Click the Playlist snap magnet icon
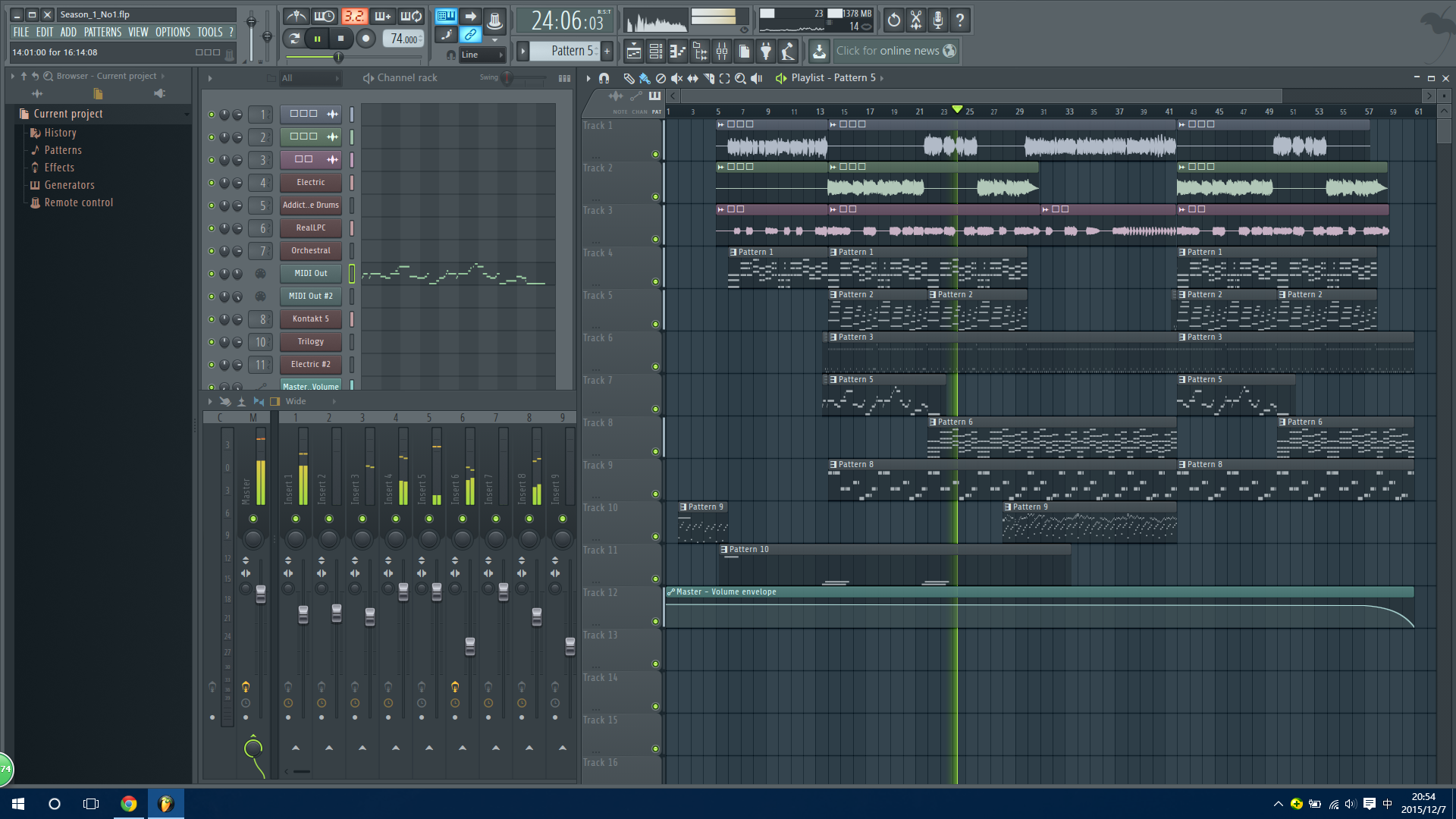 pos(604,78)
